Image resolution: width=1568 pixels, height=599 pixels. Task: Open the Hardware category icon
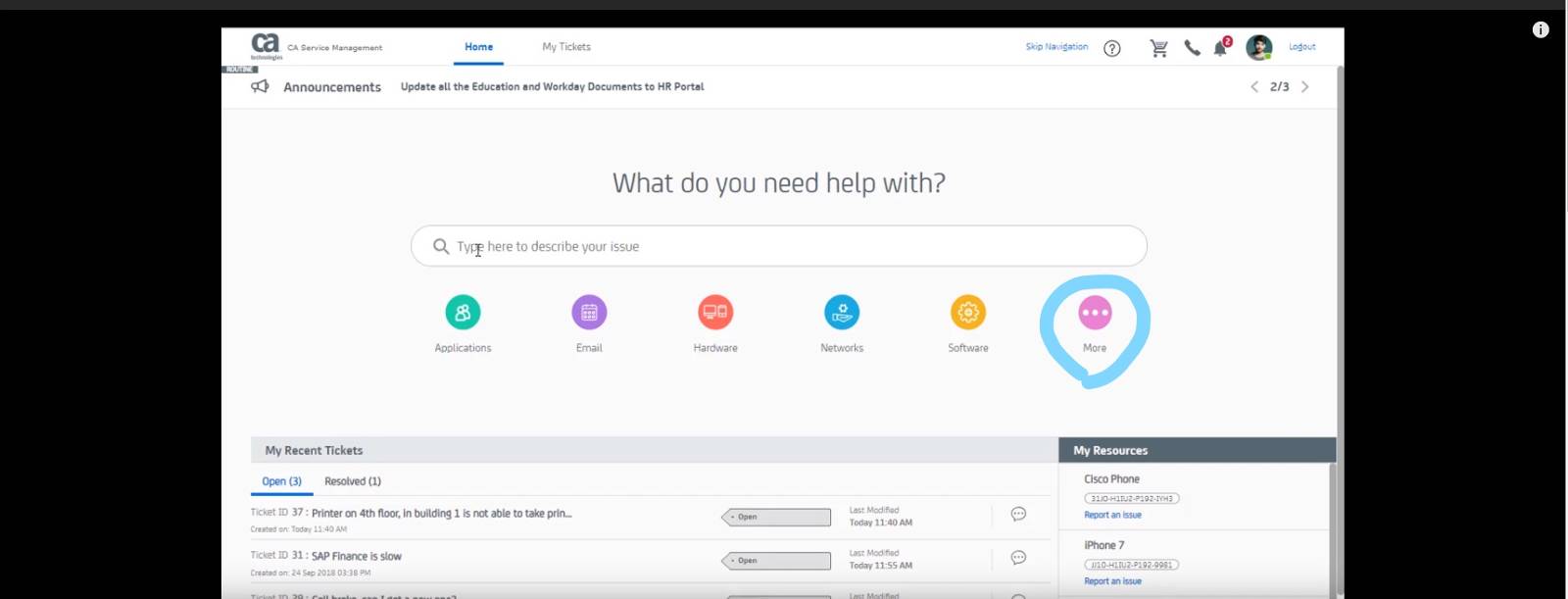click(715, 313)
